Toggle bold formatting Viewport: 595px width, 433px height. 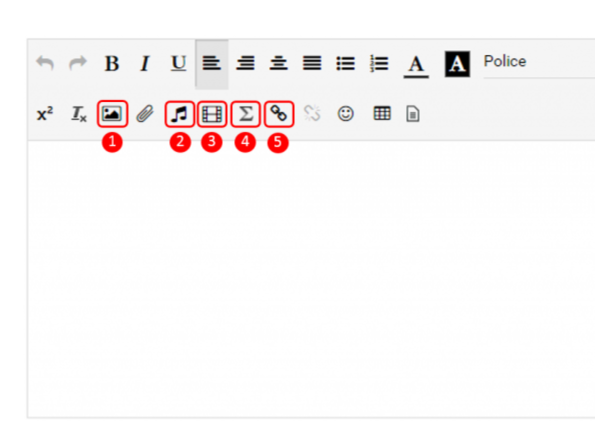112,63
